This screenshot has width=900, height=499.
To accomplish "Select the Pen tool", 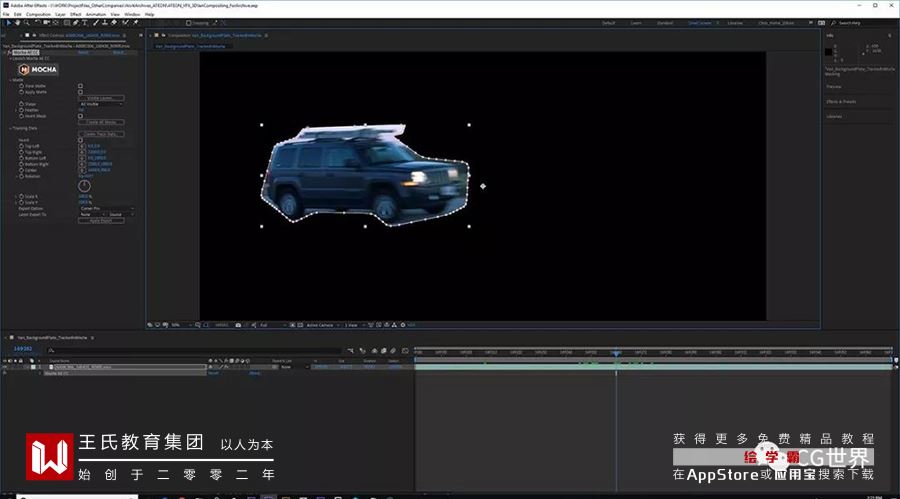I will tap(76, 22).
